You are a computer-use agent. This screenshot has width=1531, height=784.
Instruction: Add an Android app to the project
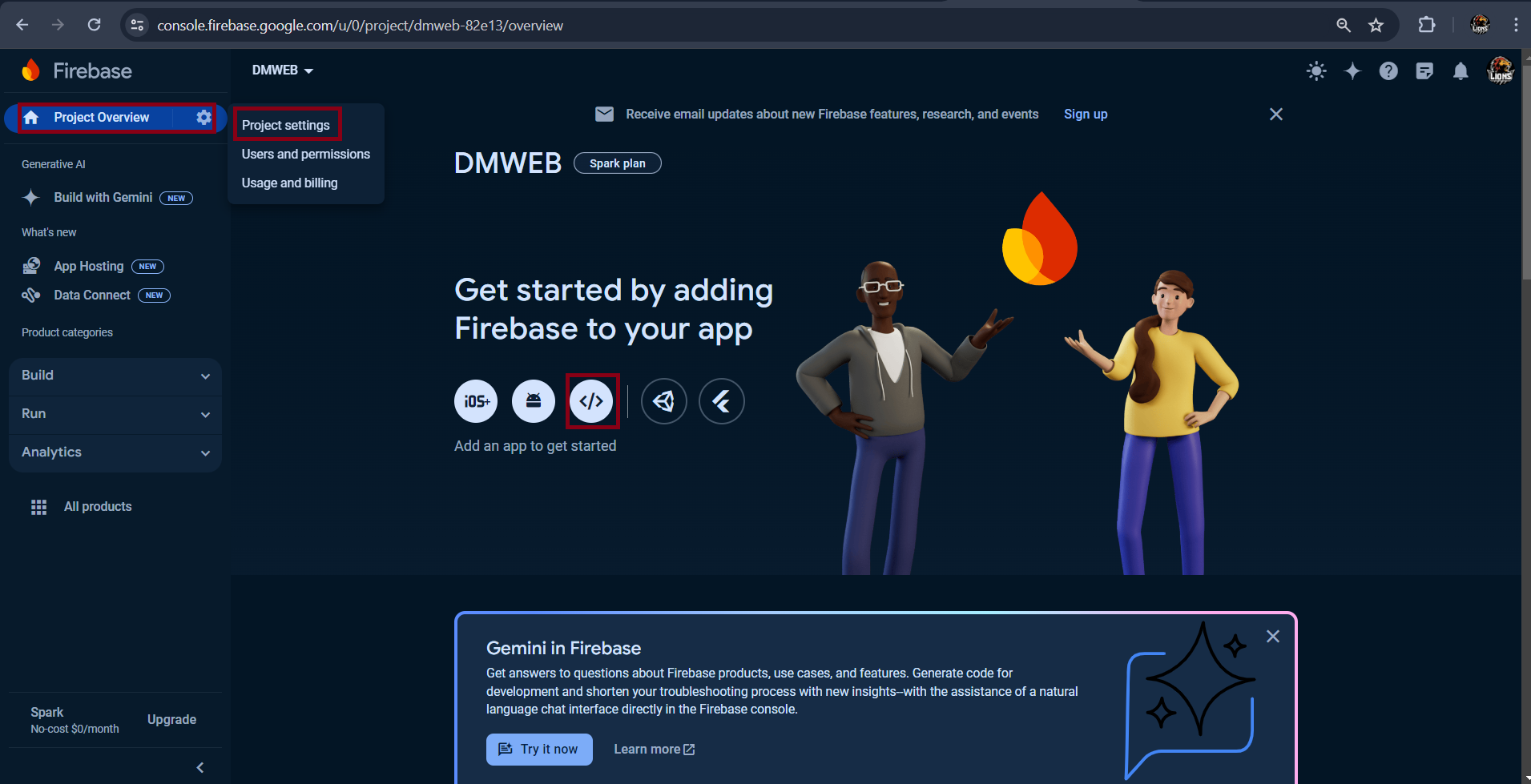click(534, 401)
